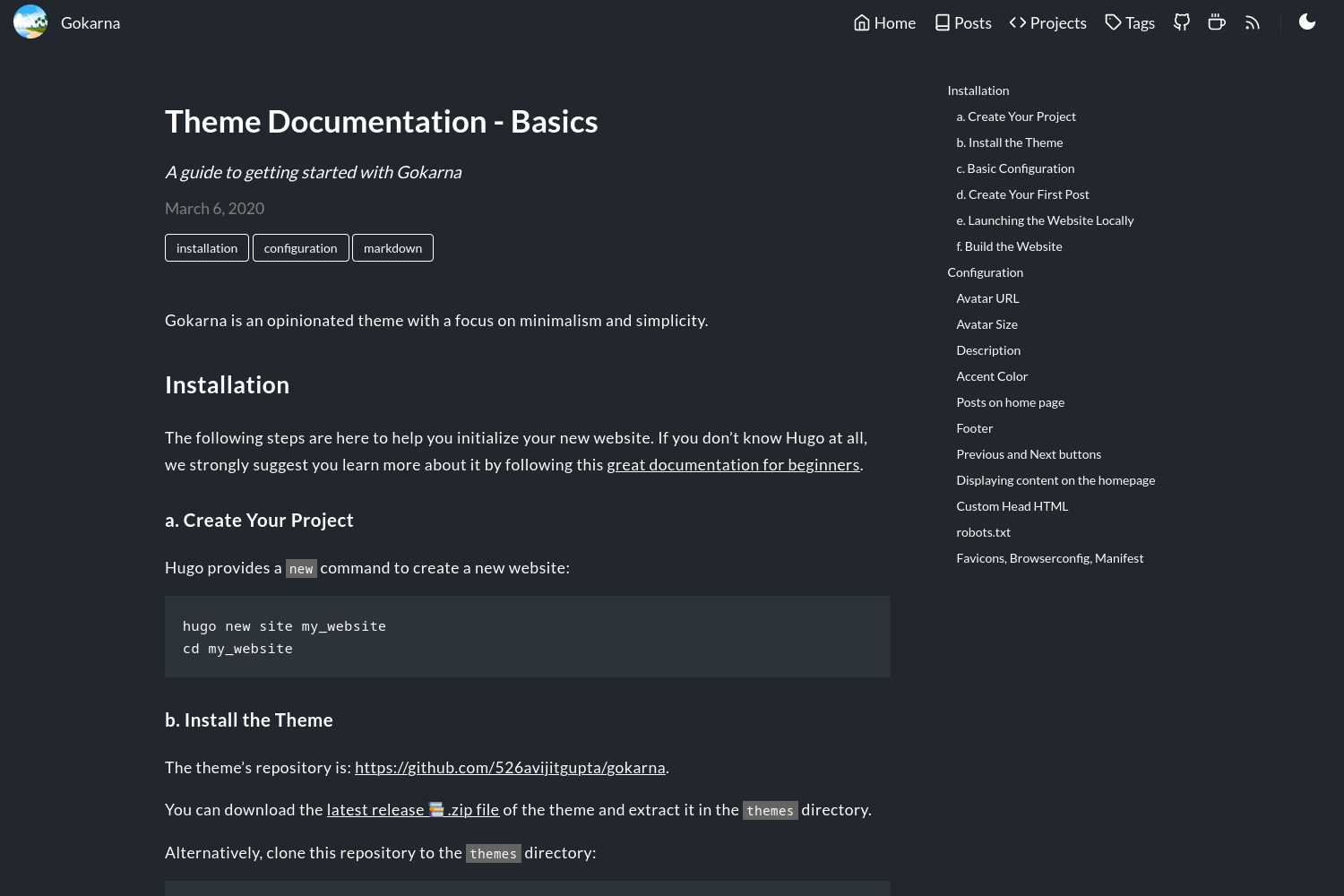Jump to Installation in table of contents
Screen dimensions: 1344x896
pyautogui.click(x=978, y=90)
